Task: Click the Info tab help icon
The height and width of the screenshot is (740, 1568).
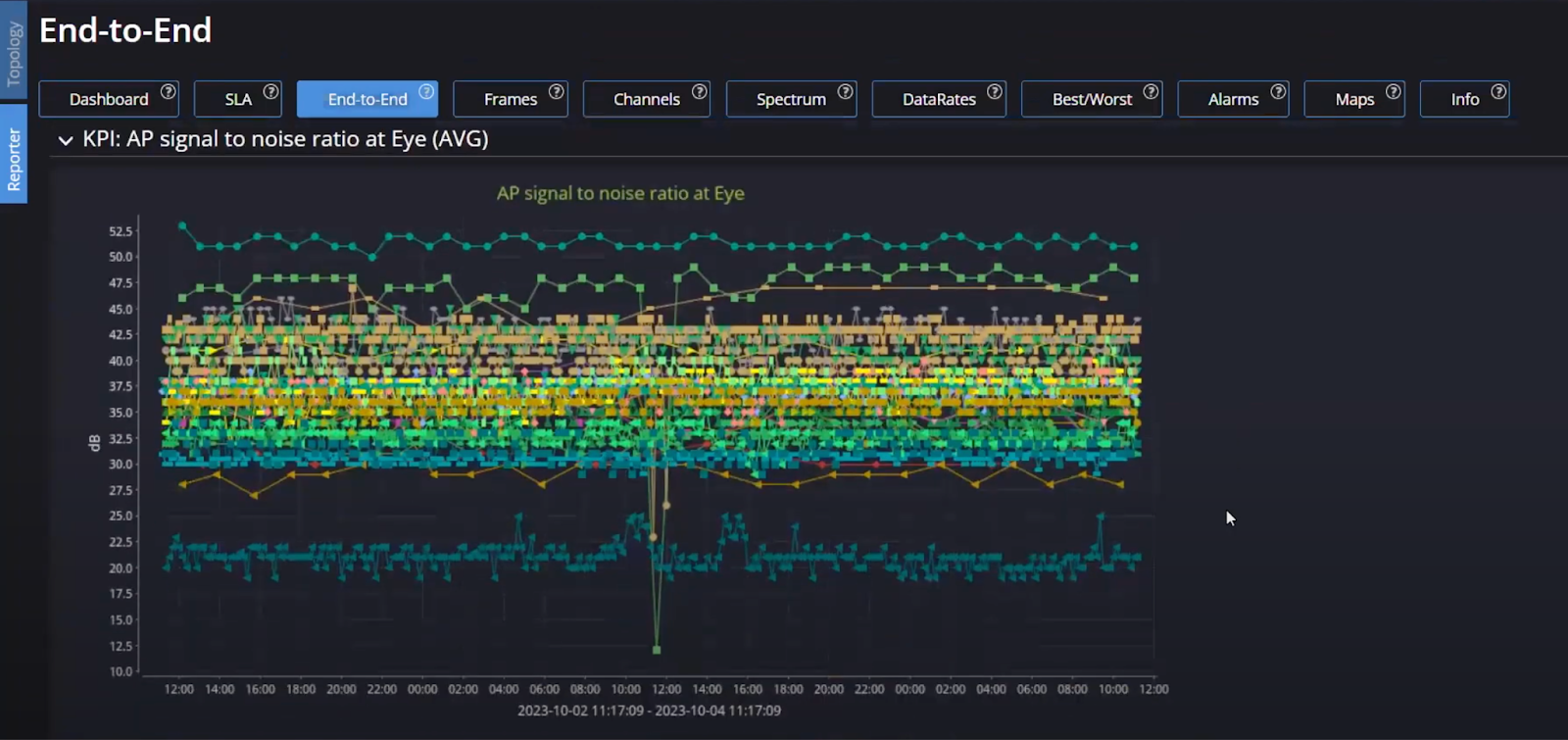Action: 1498,91
